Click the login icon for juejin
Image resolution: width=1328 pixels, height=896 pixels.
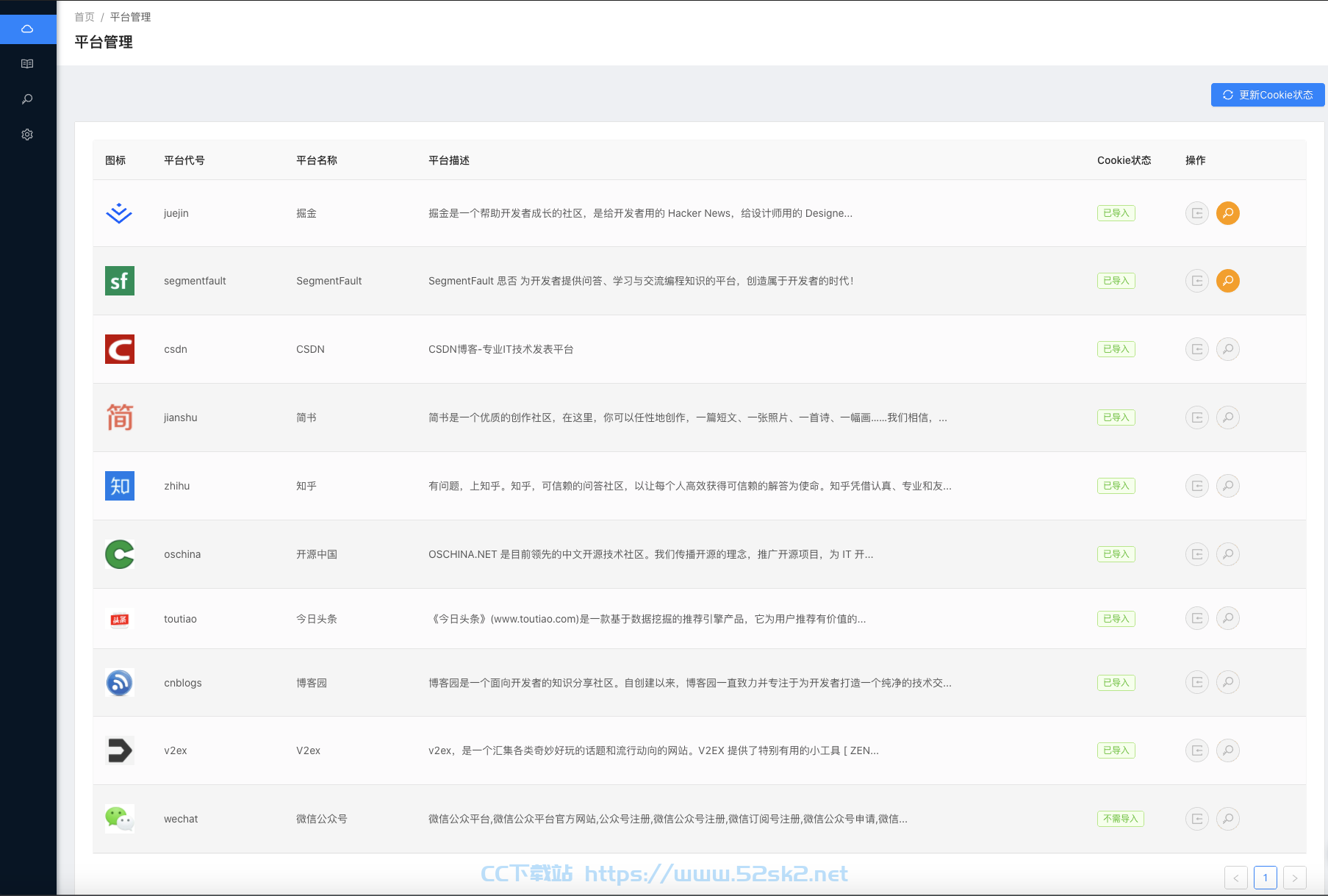[1197, 213]
